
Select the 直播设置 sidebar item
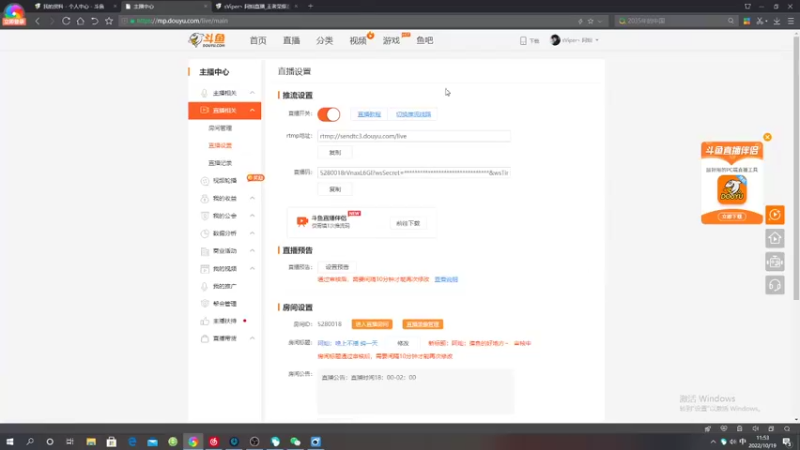pos(220,145)
